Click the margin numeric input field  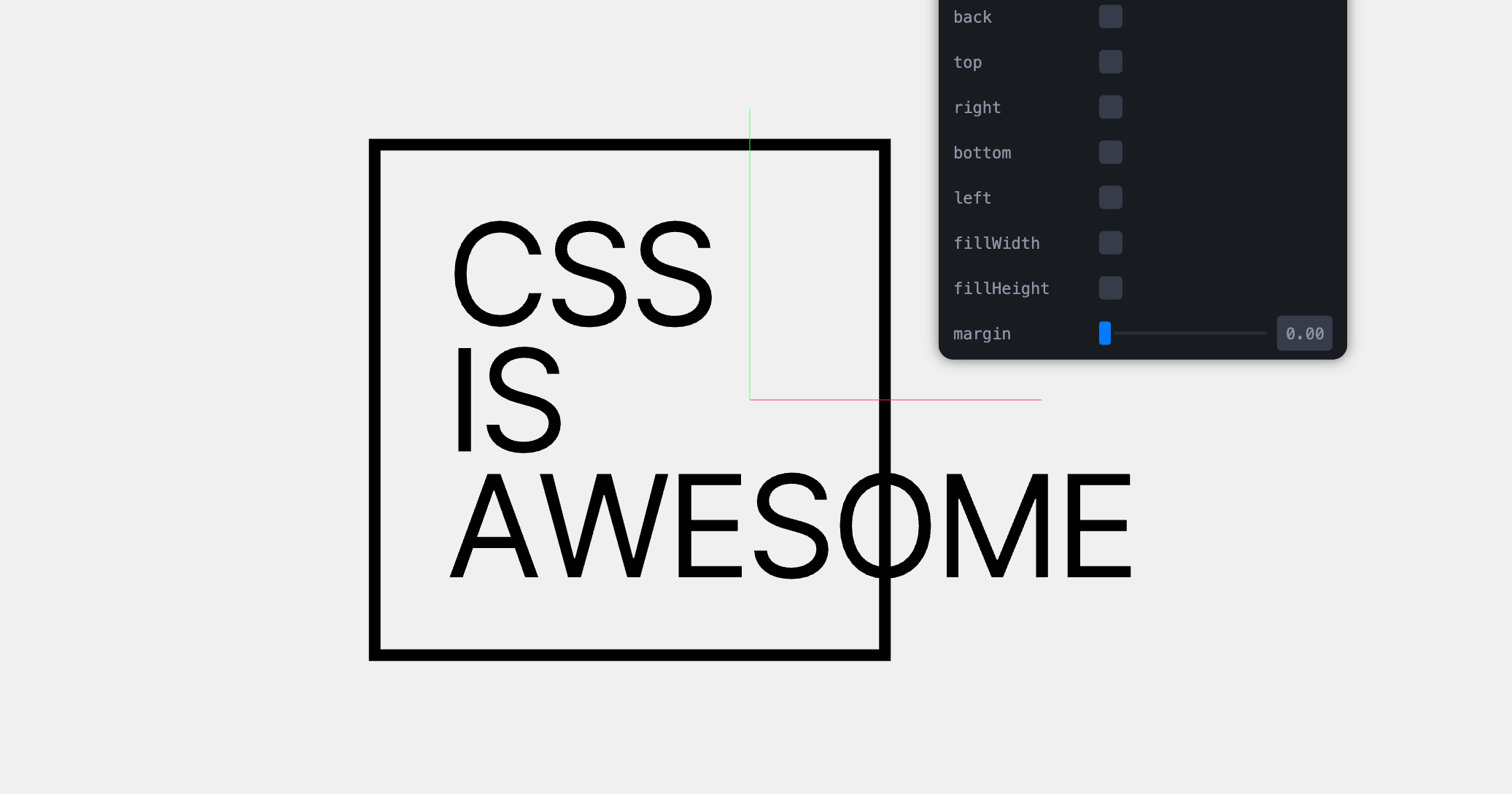(x=1307, y=333)
